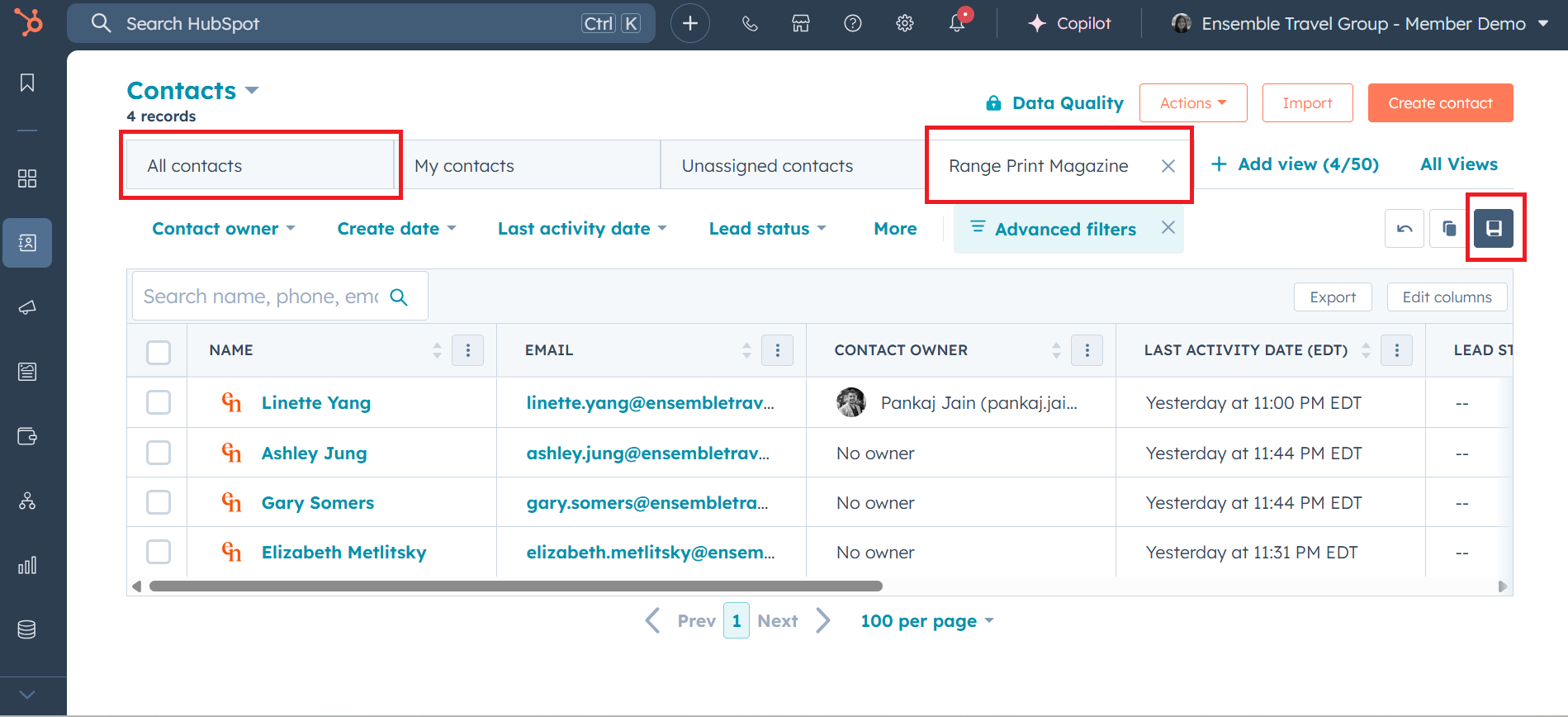Screen dimensions: 1568x717
Task: Launch Copilot from the top bar
Action: tap(1069, 23)
